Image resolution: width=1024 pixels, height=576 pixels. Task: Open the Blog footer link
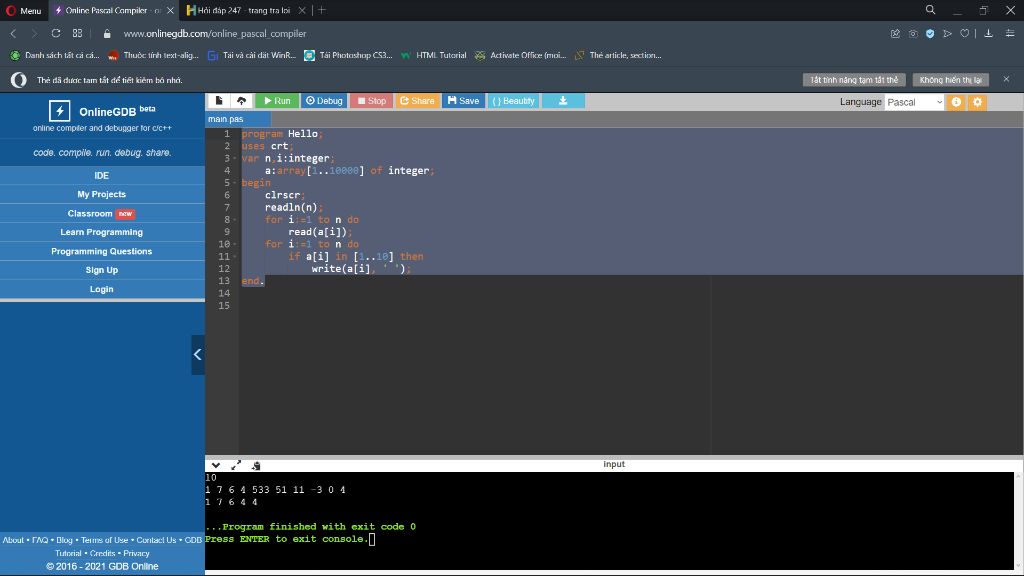pos(64,540)
